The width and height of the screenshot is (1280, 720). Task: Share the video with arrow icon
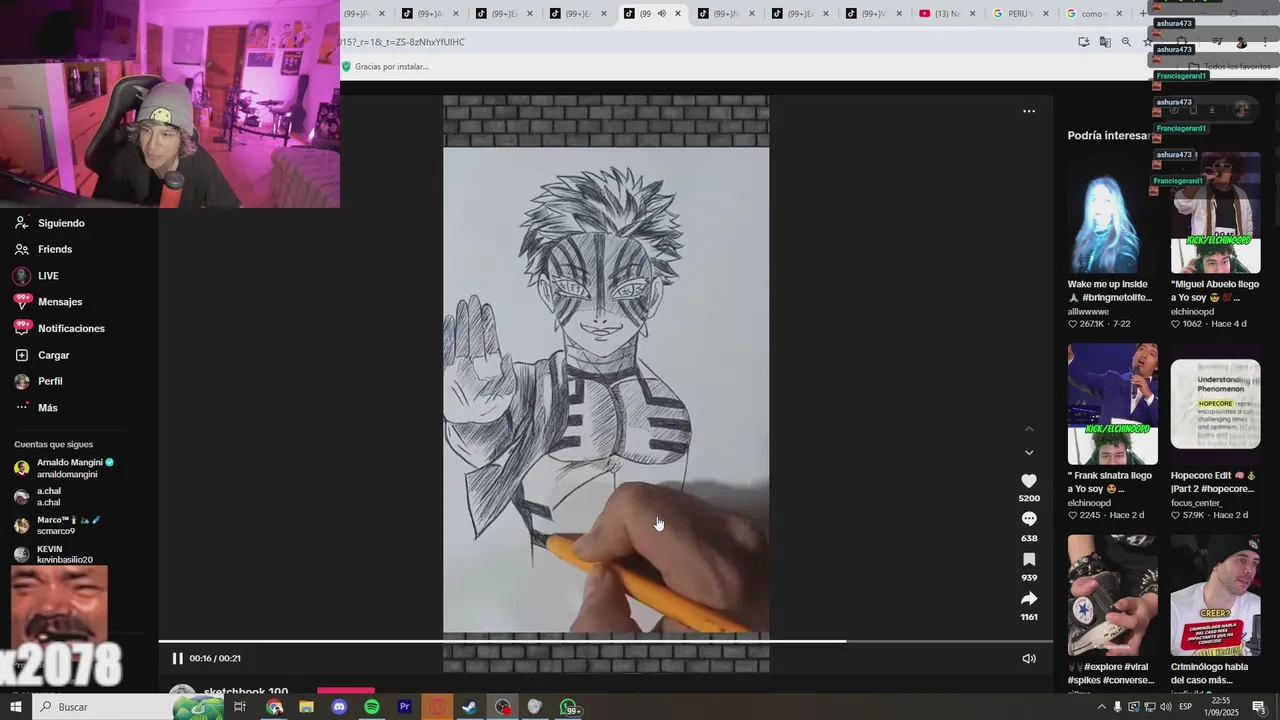[x=1029, y=599]
